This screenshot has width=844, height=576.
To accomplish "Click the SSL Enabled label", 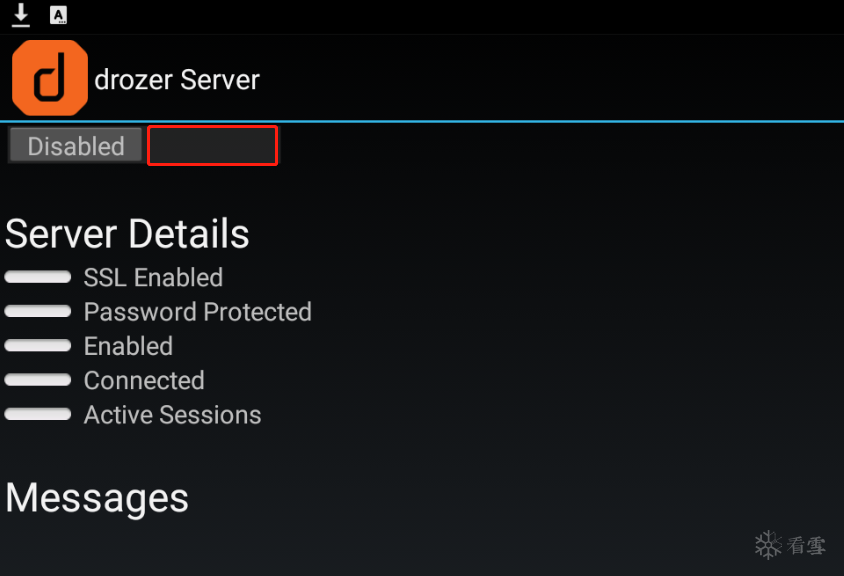I will [153, 277].
